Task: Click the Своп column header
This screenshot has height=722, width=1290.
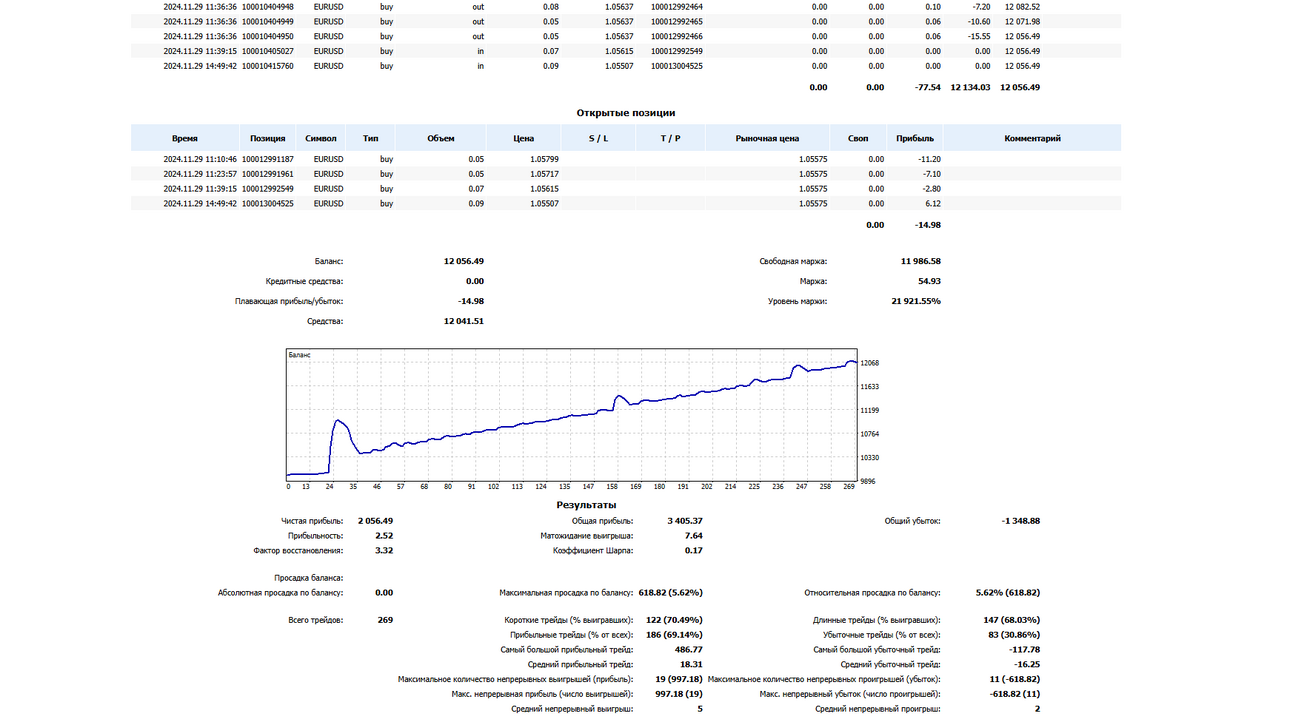Action: coord(858,138)
